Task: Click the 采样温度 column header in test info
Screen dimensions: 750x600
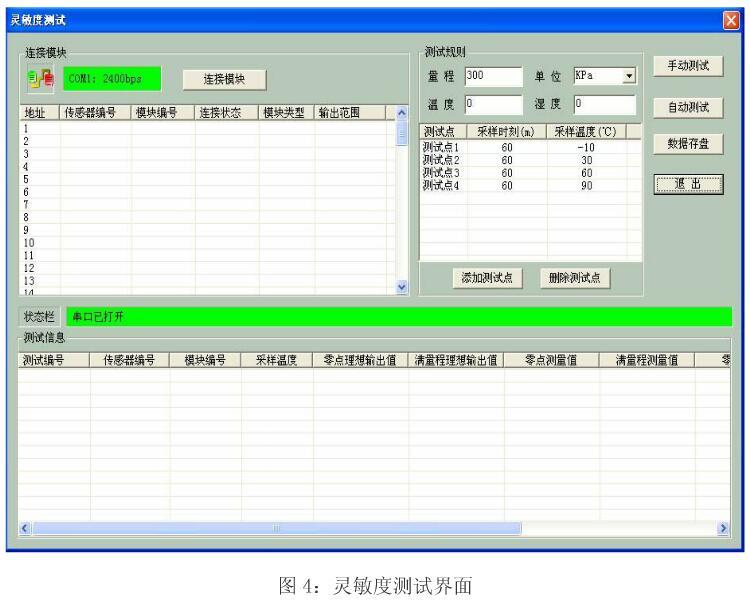Action: click(x=276, y=361)
